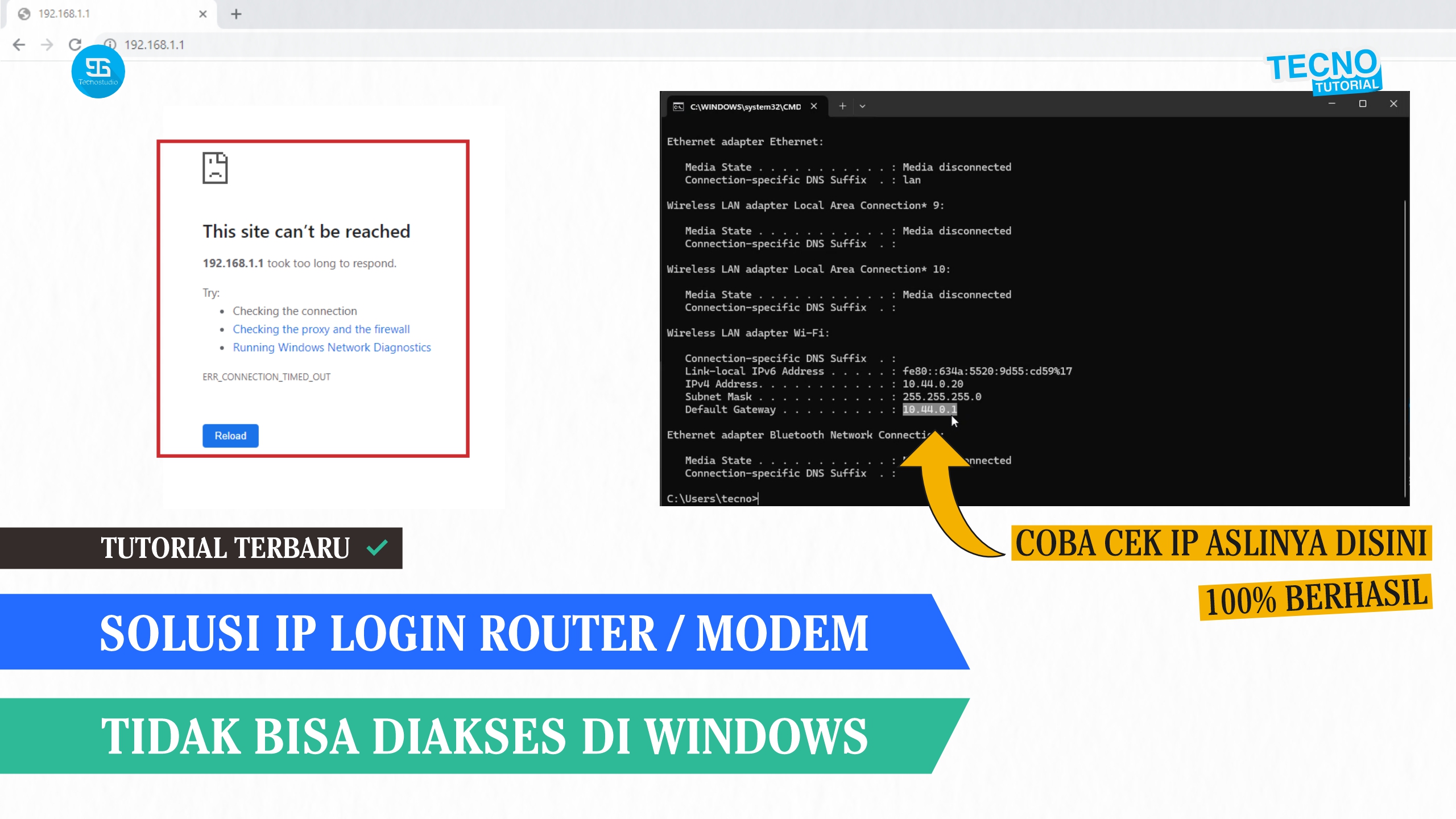Minimize the terminal window
Image resolution: width=1456 pixels, height=819 pixels.
[x=1331, y=104]
